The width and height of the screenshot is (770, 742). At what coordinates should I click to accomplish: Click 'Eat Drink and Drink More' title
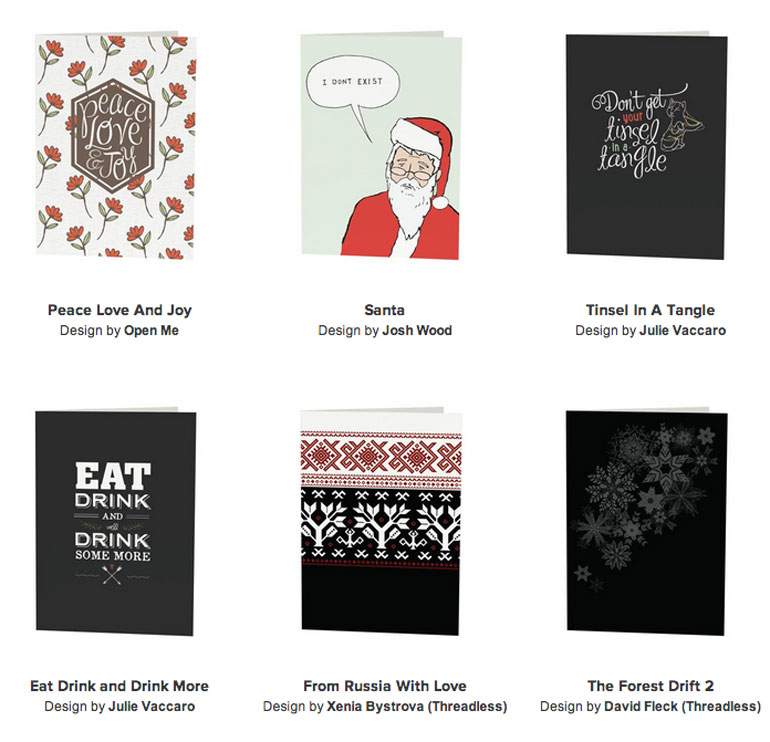119,686
